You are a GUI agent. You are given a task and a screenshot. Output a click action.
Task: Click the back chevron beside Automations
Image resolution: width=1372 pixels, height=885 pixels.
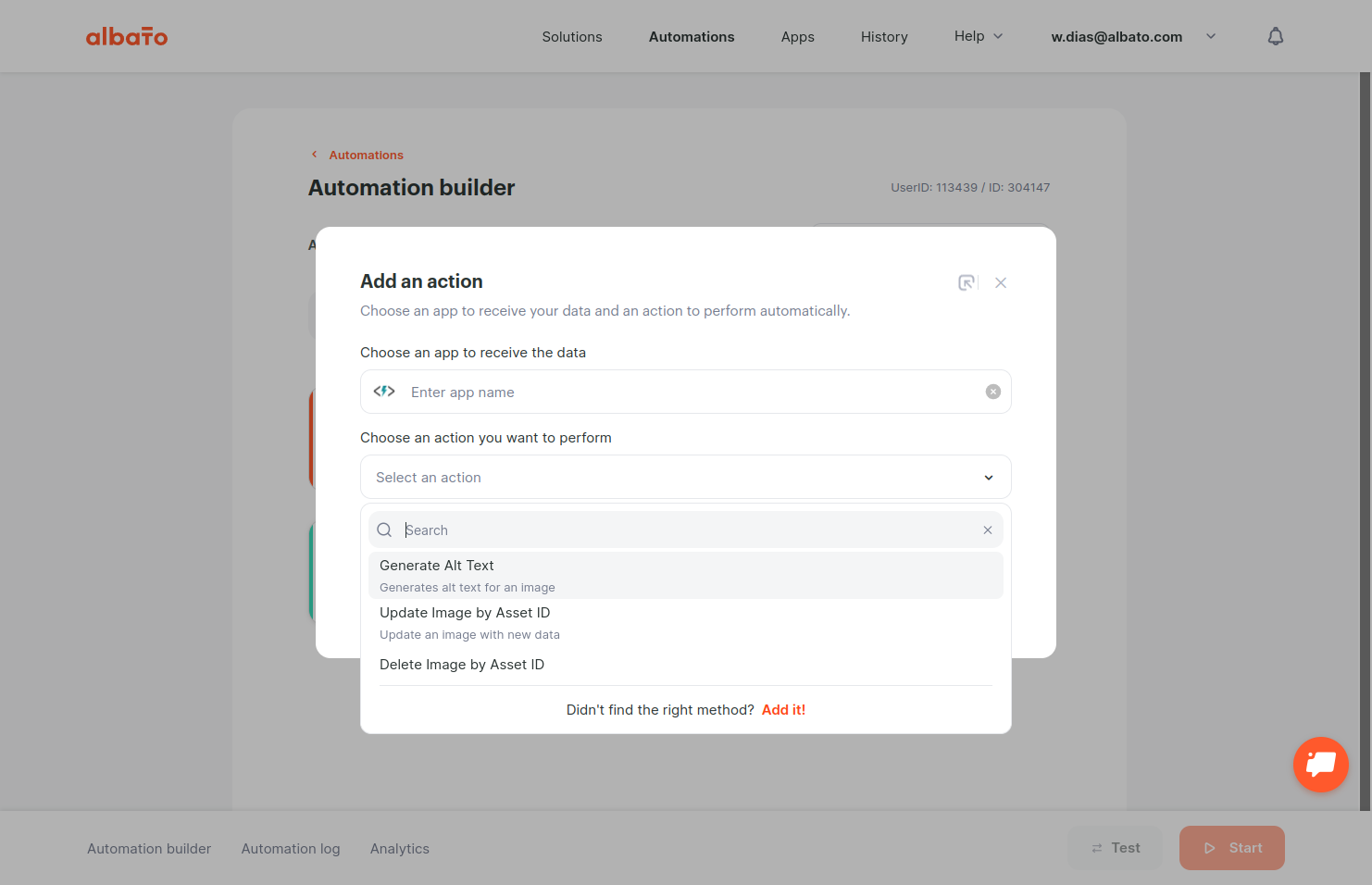(315, 155)
